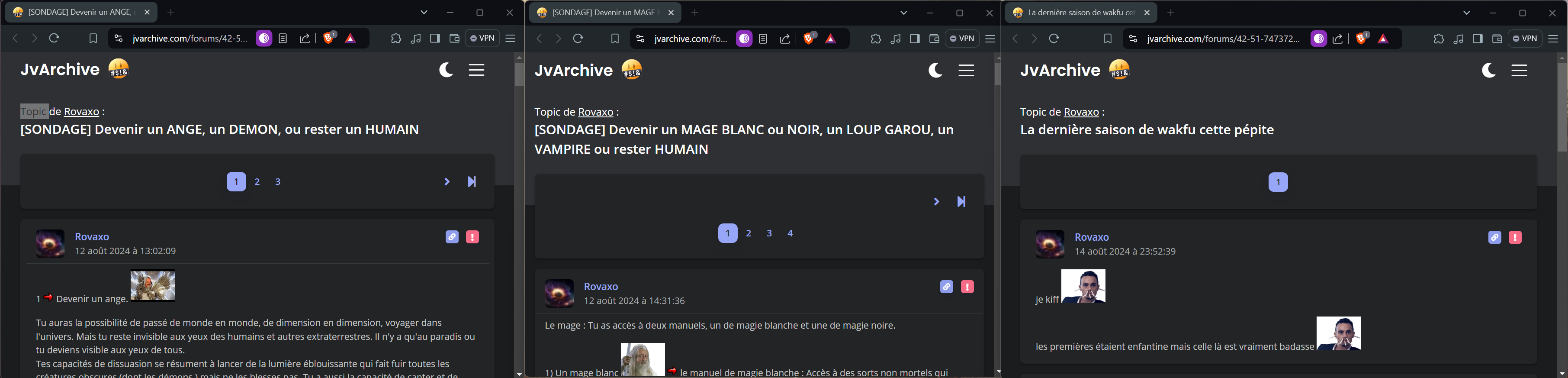The width and height of the screenshot is (1568, 378).
Task: Select the MAGE BLANC topic browser tab
Action: pos(606,12)
